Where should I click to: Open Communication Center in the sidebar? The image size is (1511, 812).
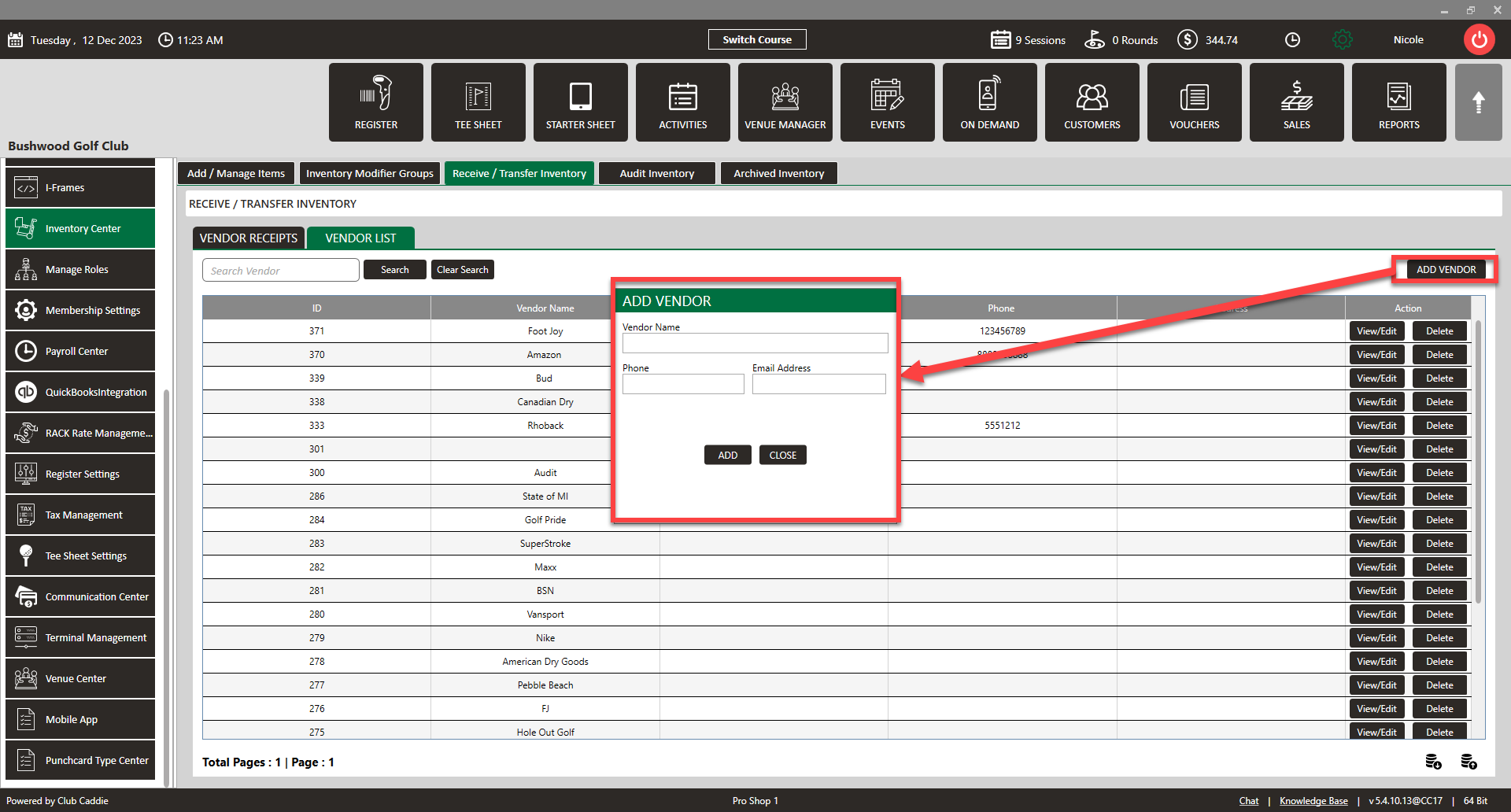pos(80,596)
